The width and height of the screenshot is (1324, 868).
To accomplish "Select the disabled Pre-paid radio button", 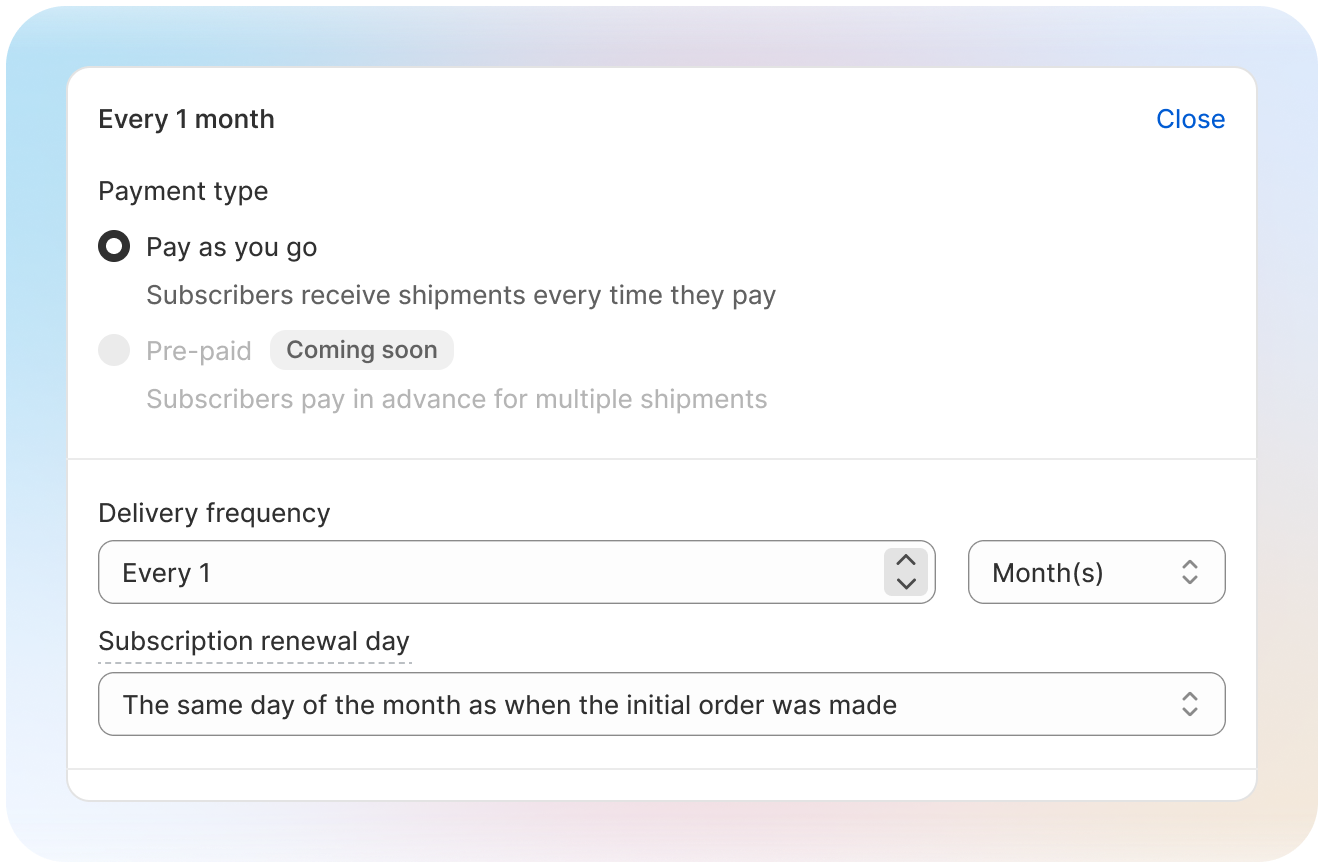I will tap(114, 350).
